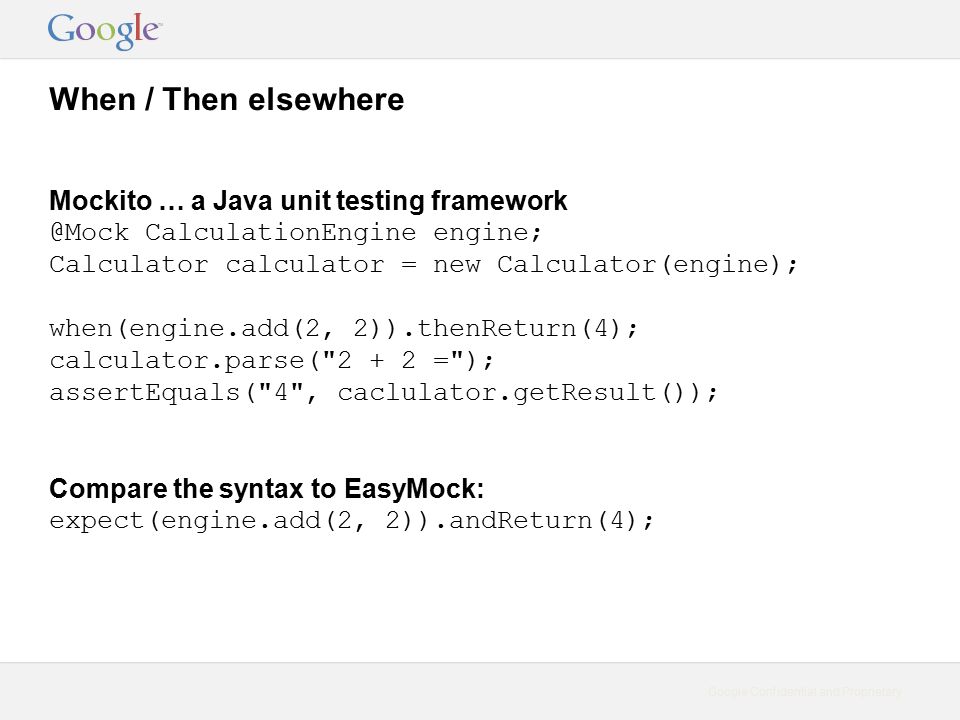960x720 pixels.
Task: Click the 'calculator.parse("2 + 2 =");' code line
Action: 271,360
